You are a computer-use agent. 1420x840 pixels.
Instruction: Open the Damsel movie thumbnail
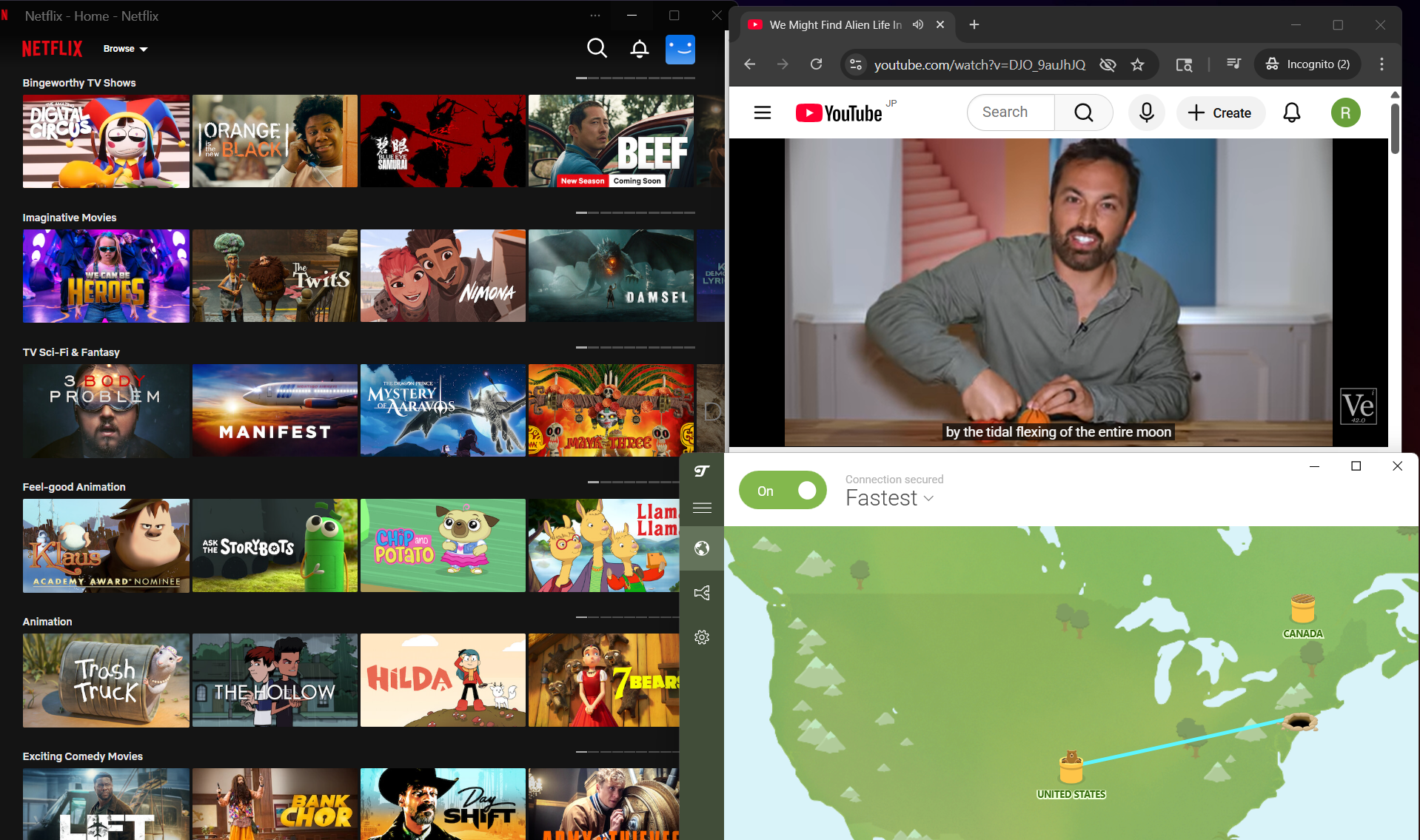coord(611,275)
